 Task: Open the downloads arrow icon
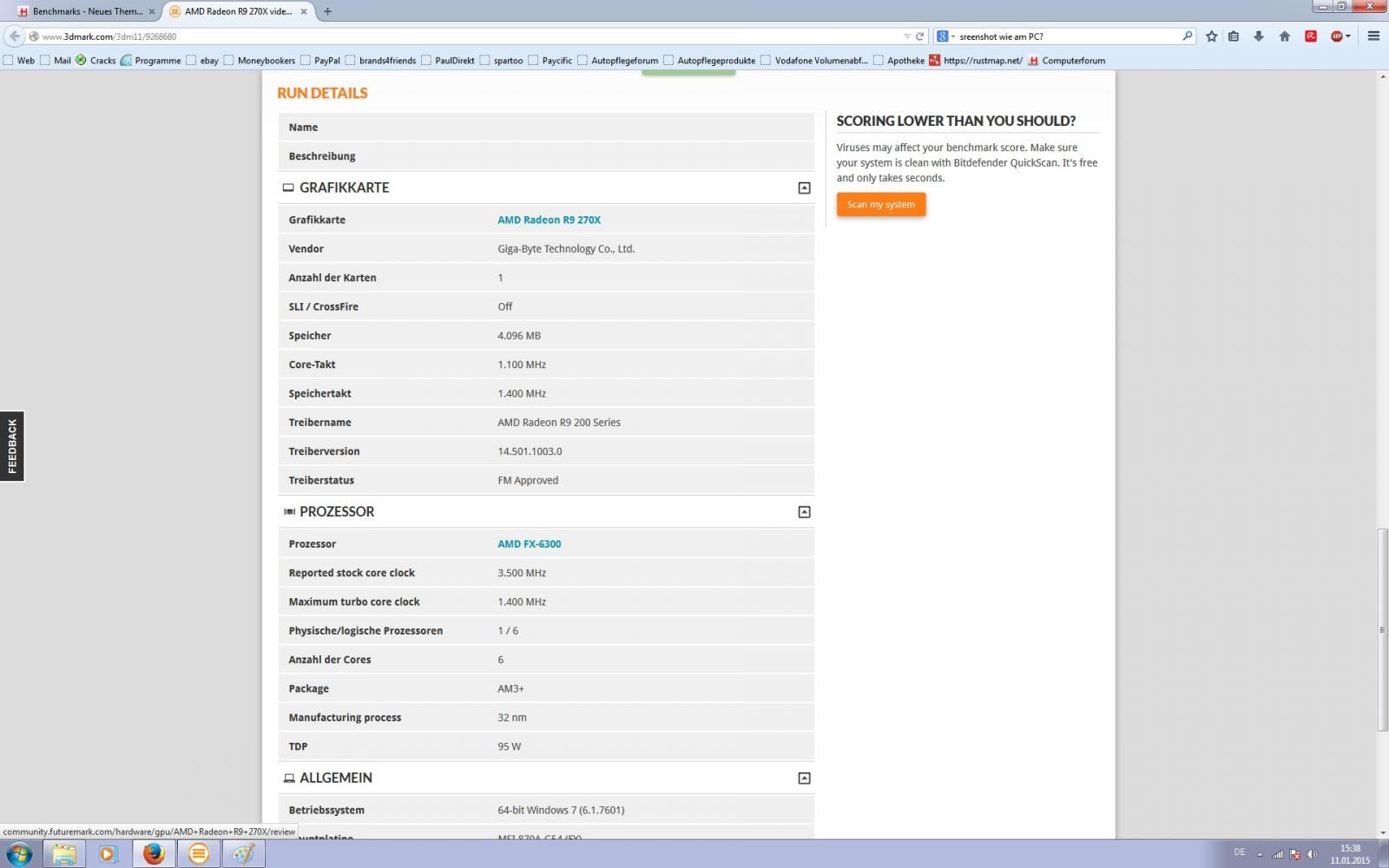coord(1258,36)
